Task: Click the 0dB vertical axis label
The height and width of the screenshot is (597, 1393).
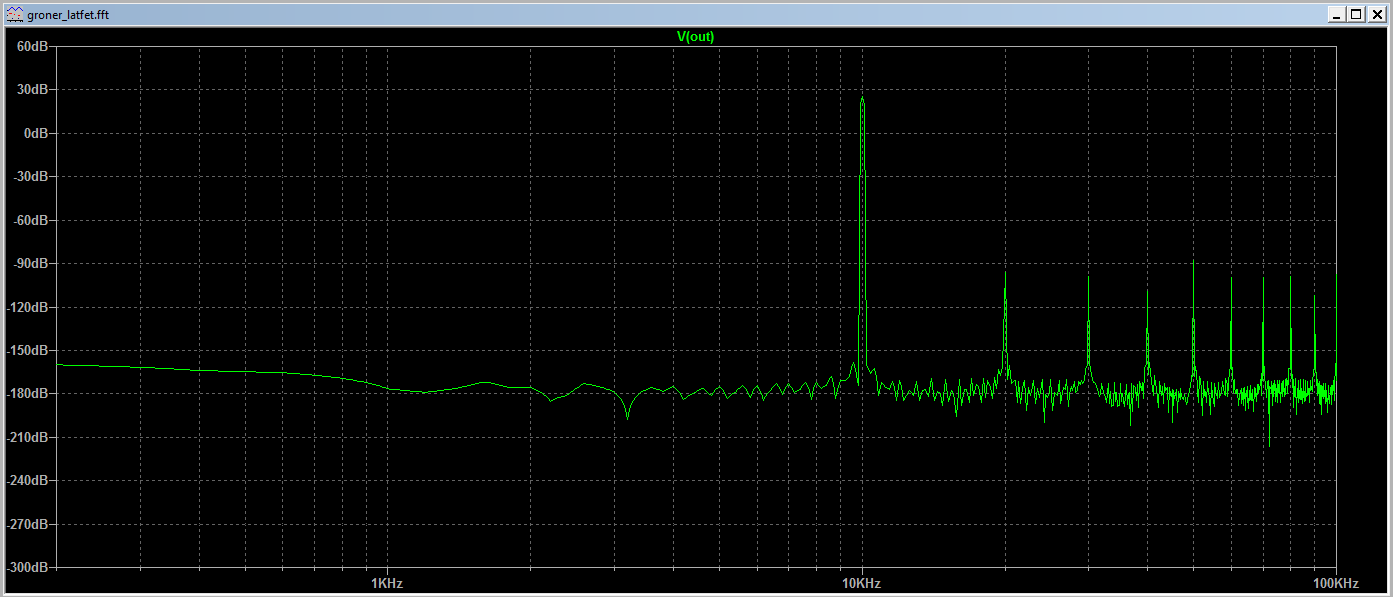Action: pyautogui.click(x=35, y=133)
